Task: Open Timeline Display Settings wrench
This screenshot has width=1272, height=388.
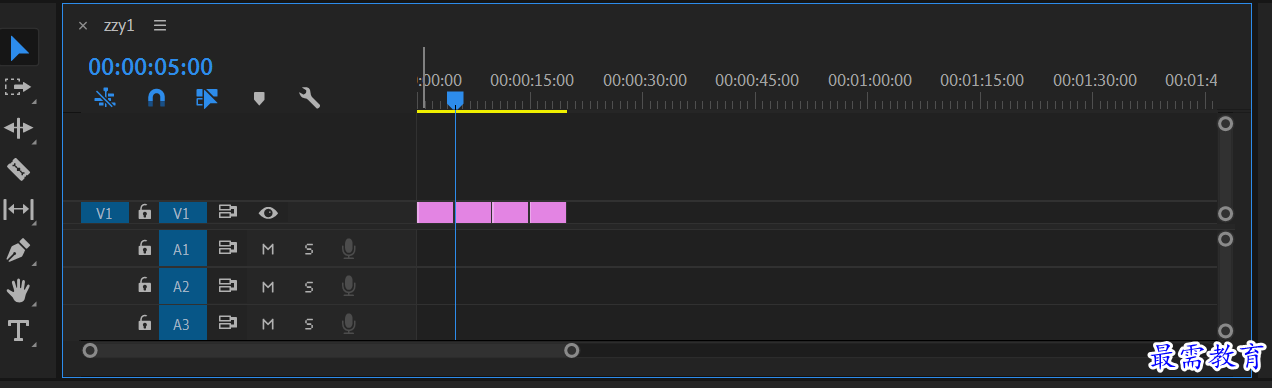Action: coord(310,98)
